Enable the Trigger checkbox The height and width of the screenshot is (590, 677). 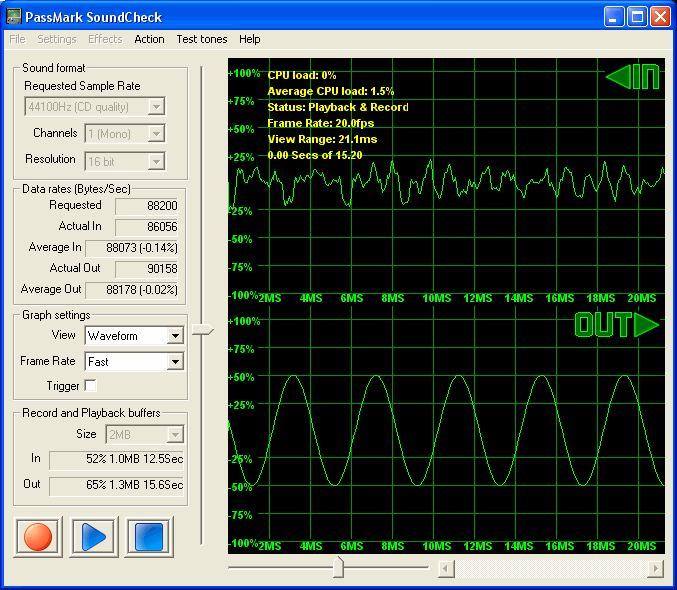coord(91,386)
